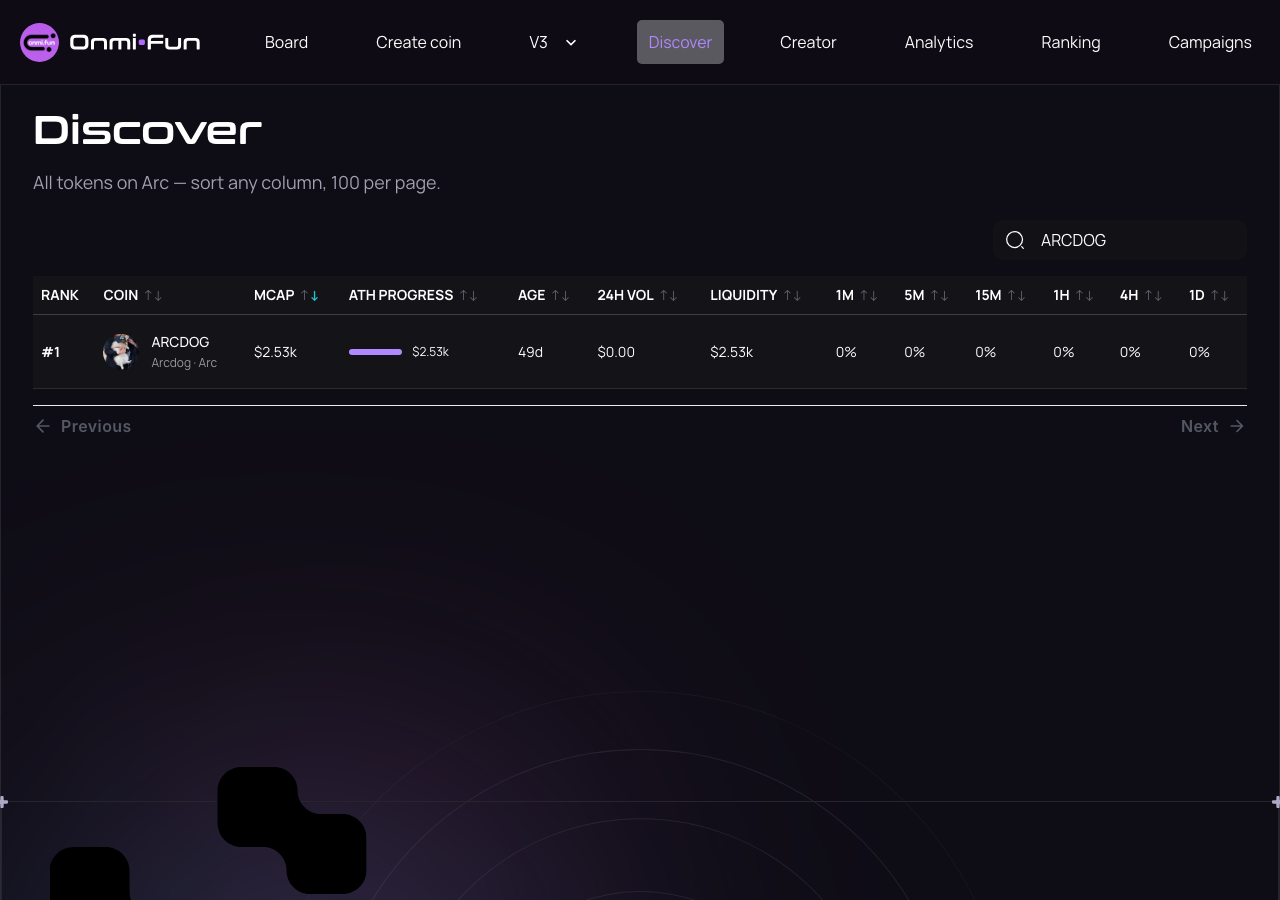
Task: Navigate to Analytics
Action: pyautogui.click(x=939, y=42)
